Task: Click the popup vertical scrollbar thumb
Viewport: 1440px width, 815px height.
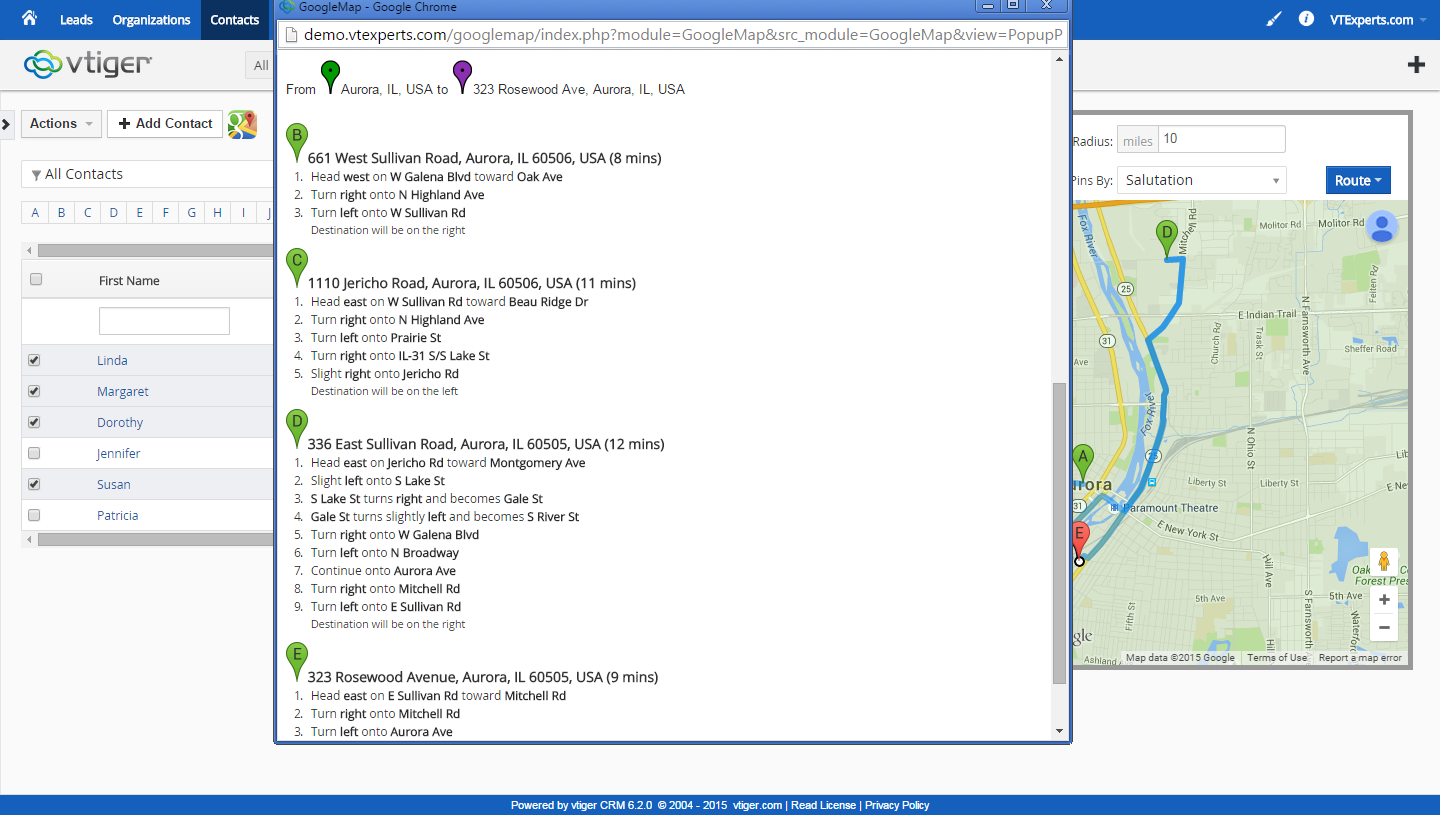Action: click(1060, 533)
